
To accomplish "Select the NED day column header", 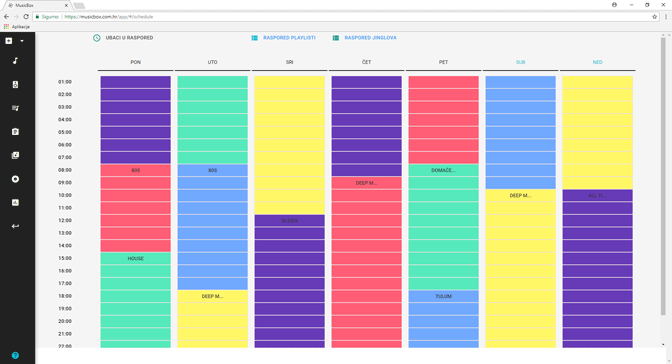I will pyautogui.click(x=597, y=62).
